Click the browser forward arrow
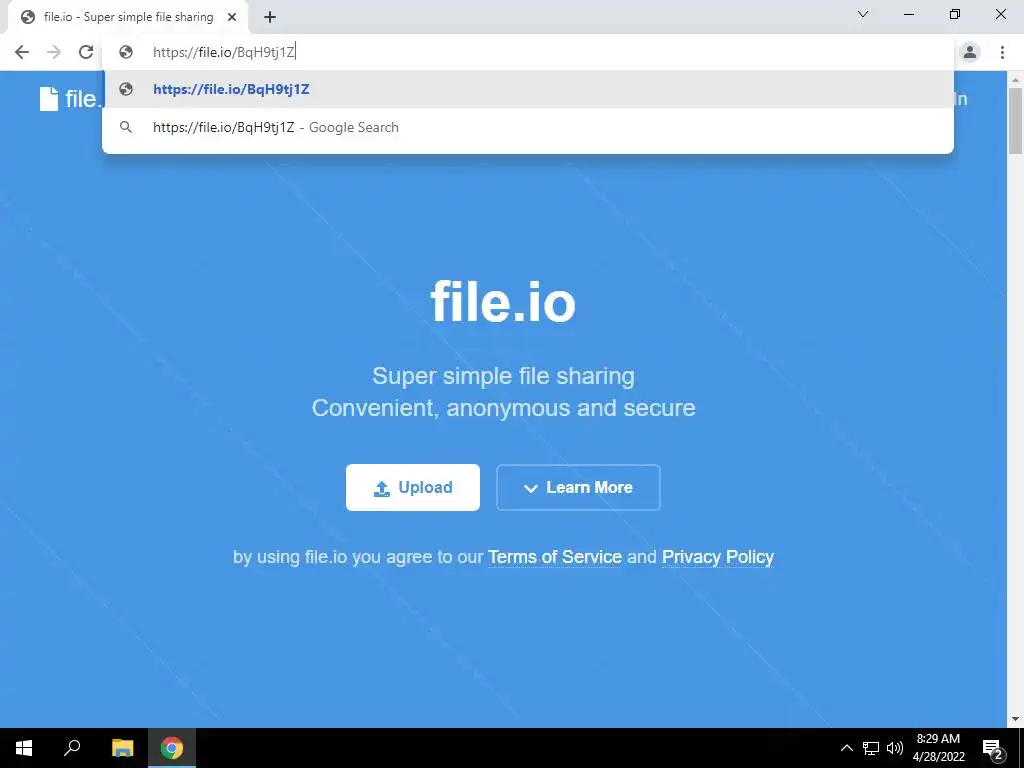Viewport: 1024px width, 768px height. click(x=54, y=52)
